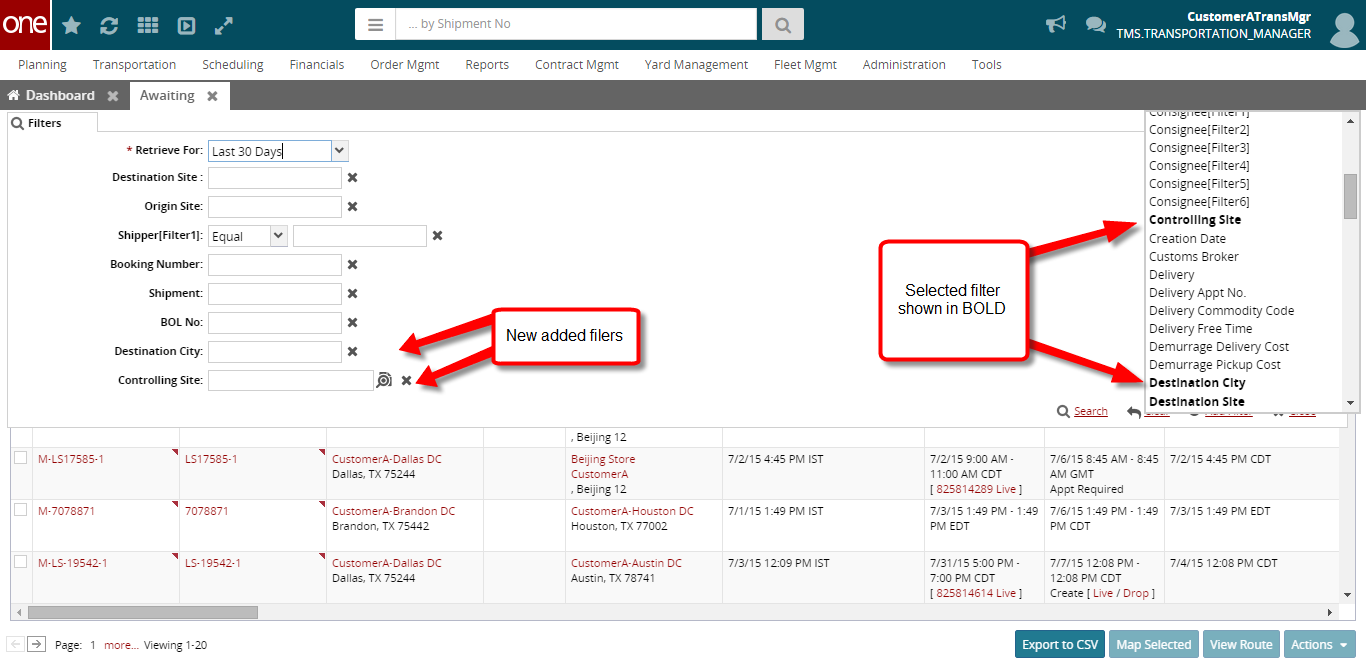The image size is (1366, 667).
Task: Check the M-LS17585-1 row checkbox
Action: point(21,458)
